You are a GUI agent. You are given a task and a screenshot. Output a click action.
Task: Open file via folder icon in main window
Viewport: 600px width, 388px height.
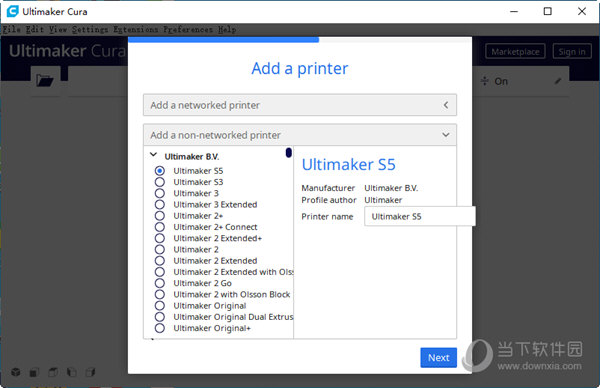point(44,80)
